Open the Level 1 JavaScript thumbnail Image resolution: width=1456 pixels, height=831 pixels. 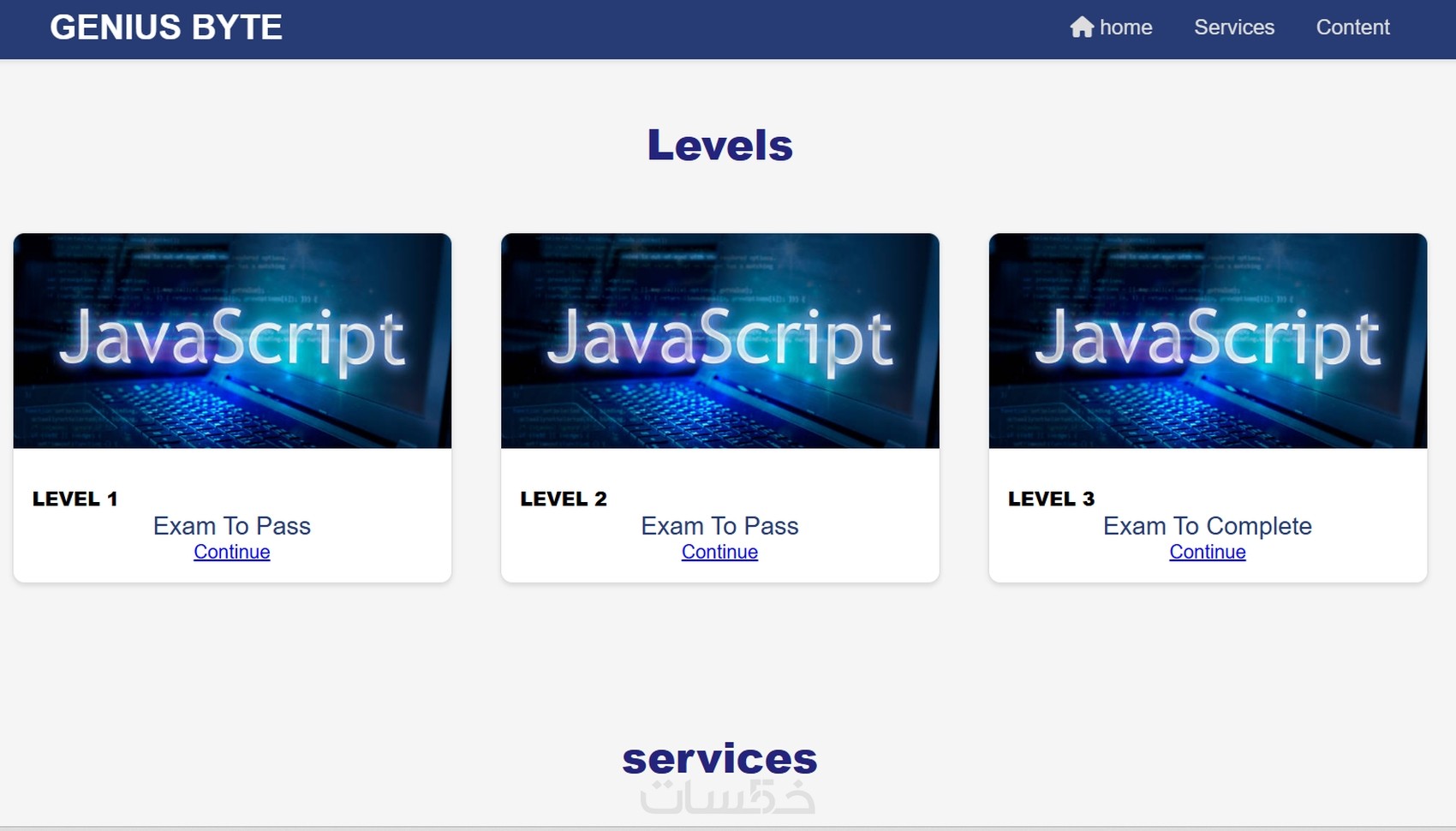pyautogui.click(x=232, y=340)
